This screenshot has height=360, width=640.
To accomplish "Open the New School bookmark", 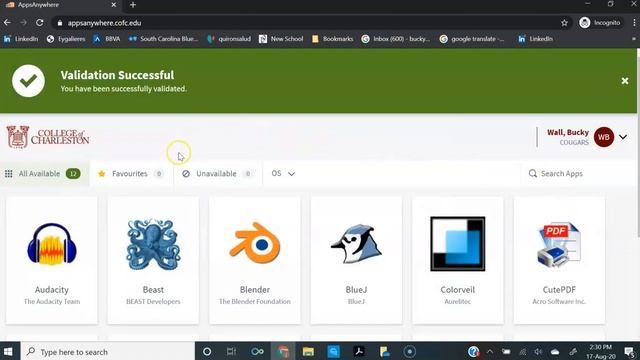I will point(281,39).
